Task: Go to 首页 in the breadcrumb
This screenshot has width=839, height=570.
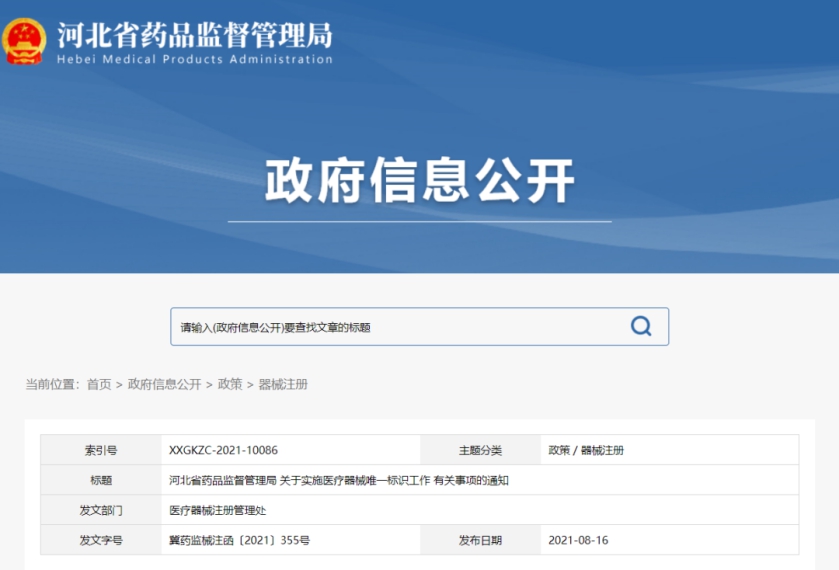Action: 99,384
